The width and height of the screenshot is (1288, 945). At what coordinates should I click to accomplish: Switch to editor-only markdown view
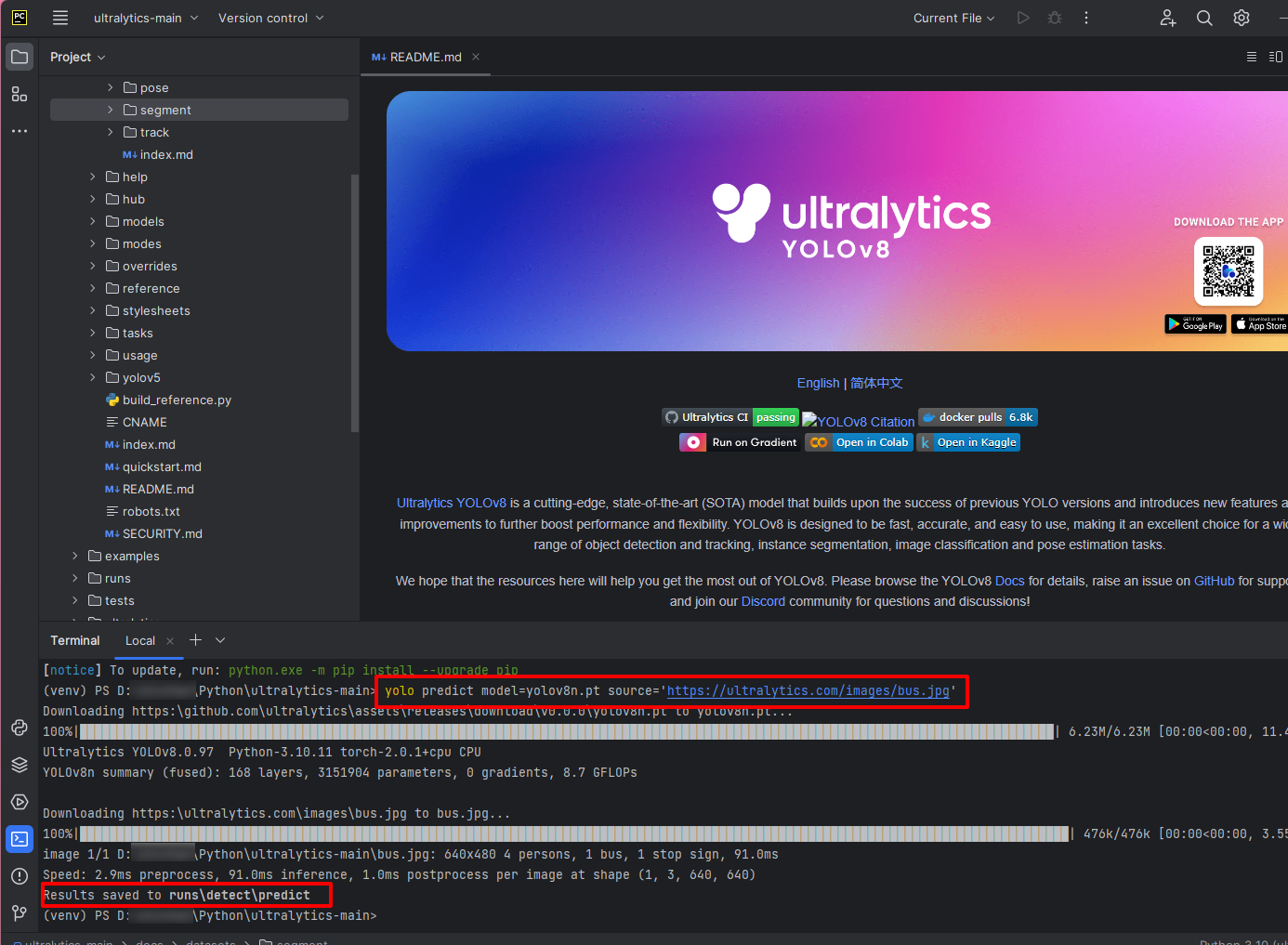pos(1252,57)
